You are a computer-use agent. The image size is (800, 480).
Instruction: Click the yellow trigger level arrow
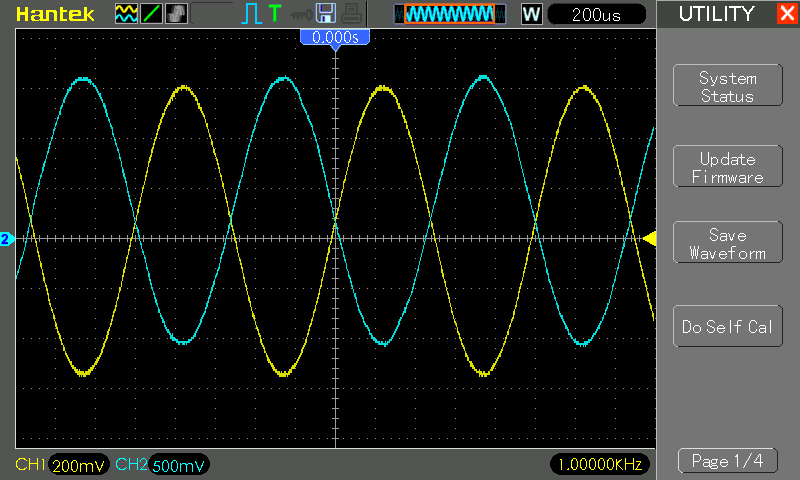649,239
